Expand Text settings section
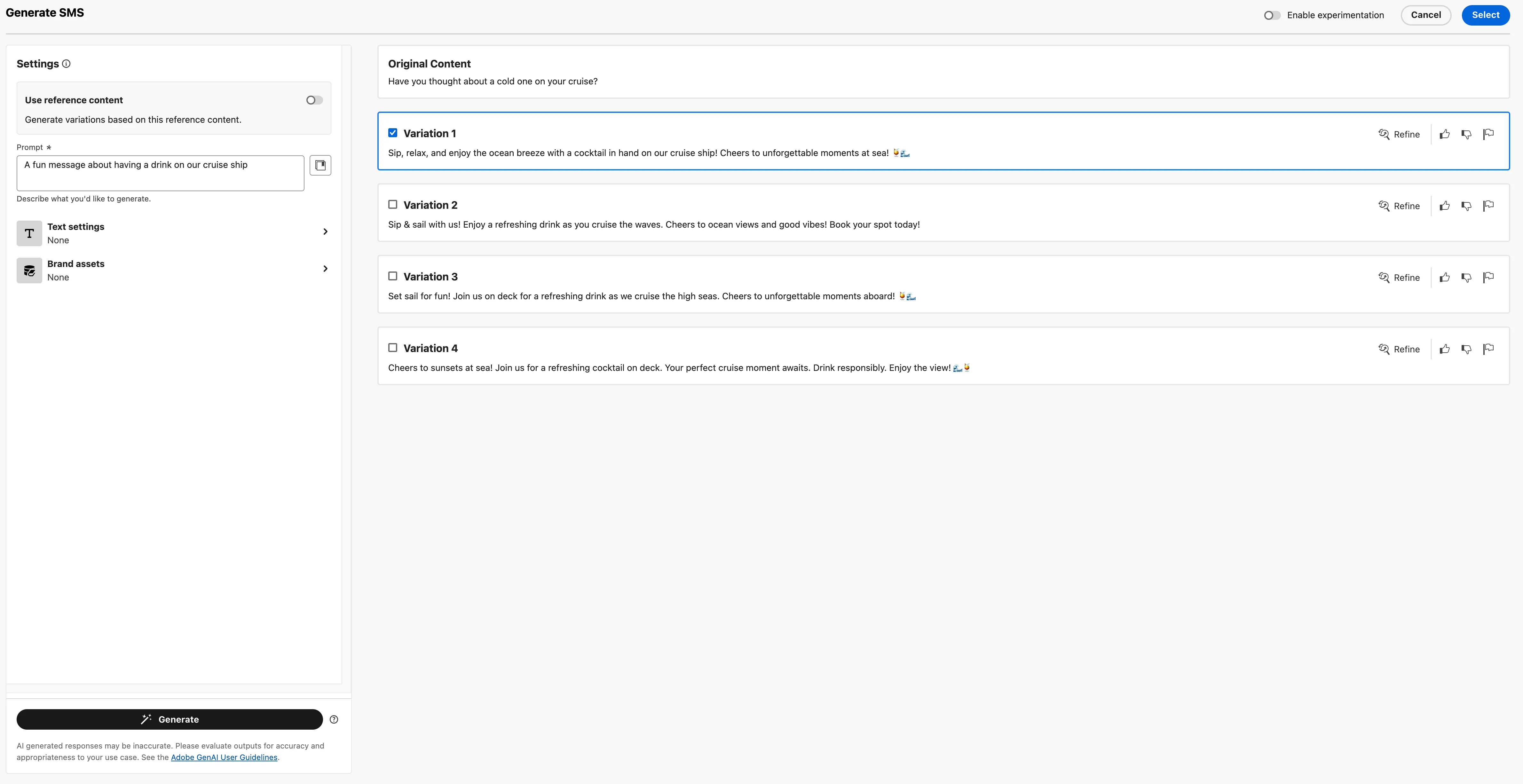The image size is (1523, 784). [x=173, y=233]
